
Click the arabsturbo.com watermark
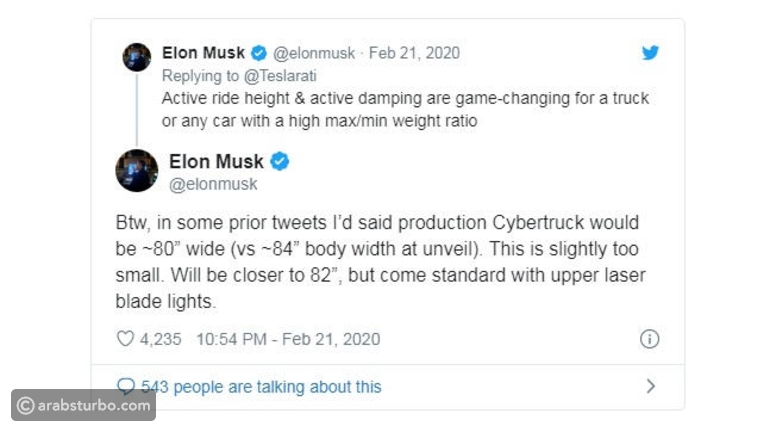[84, 405]
